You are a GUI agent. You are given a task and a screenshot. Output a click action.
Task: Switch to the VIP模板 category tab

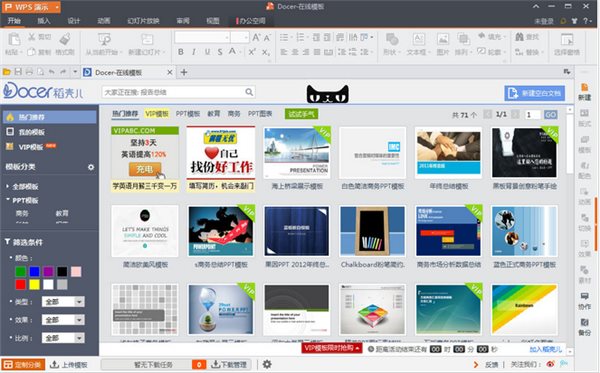[x=157, y=114]
